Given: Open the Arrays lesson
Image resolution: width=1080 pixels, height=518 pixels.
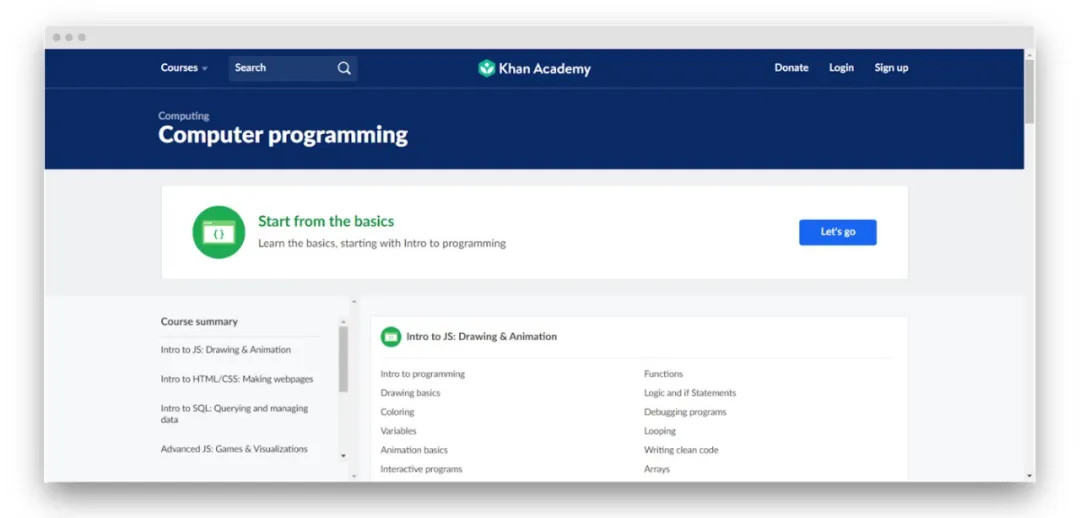Looking at the screenshot, I should click(657, 469).
